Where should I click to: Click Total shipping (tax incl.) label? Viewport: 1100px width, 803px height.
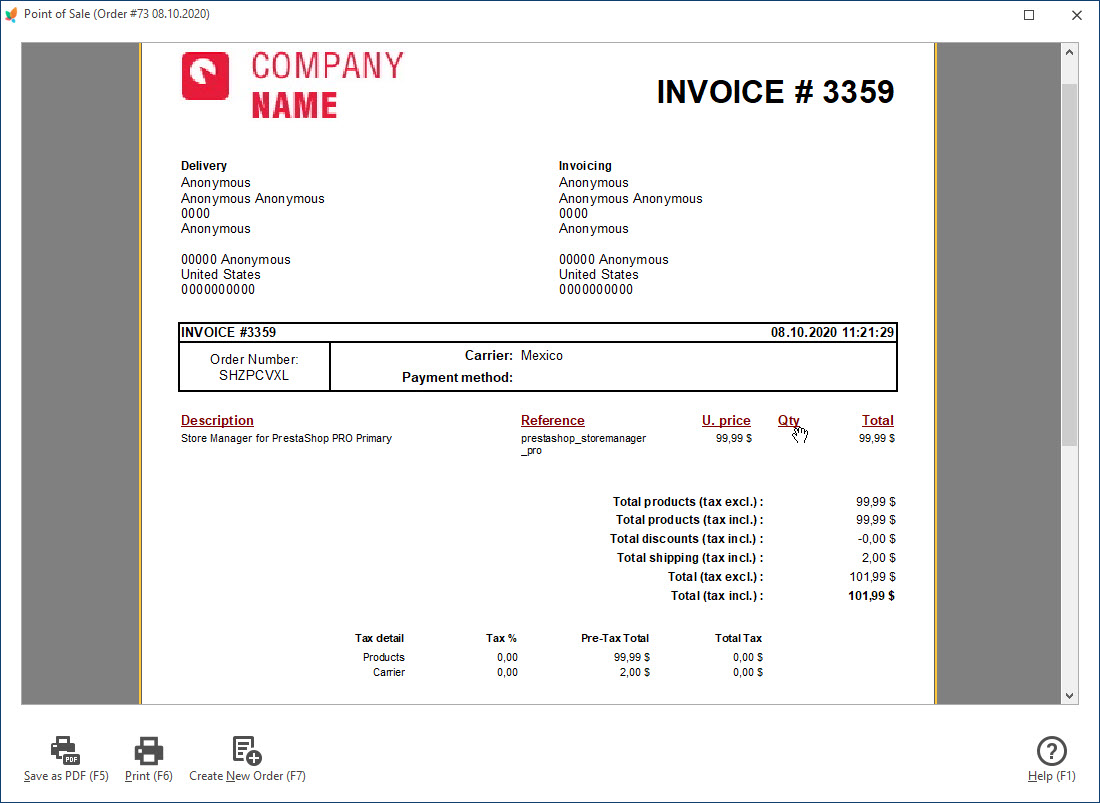tap(690, 558)
